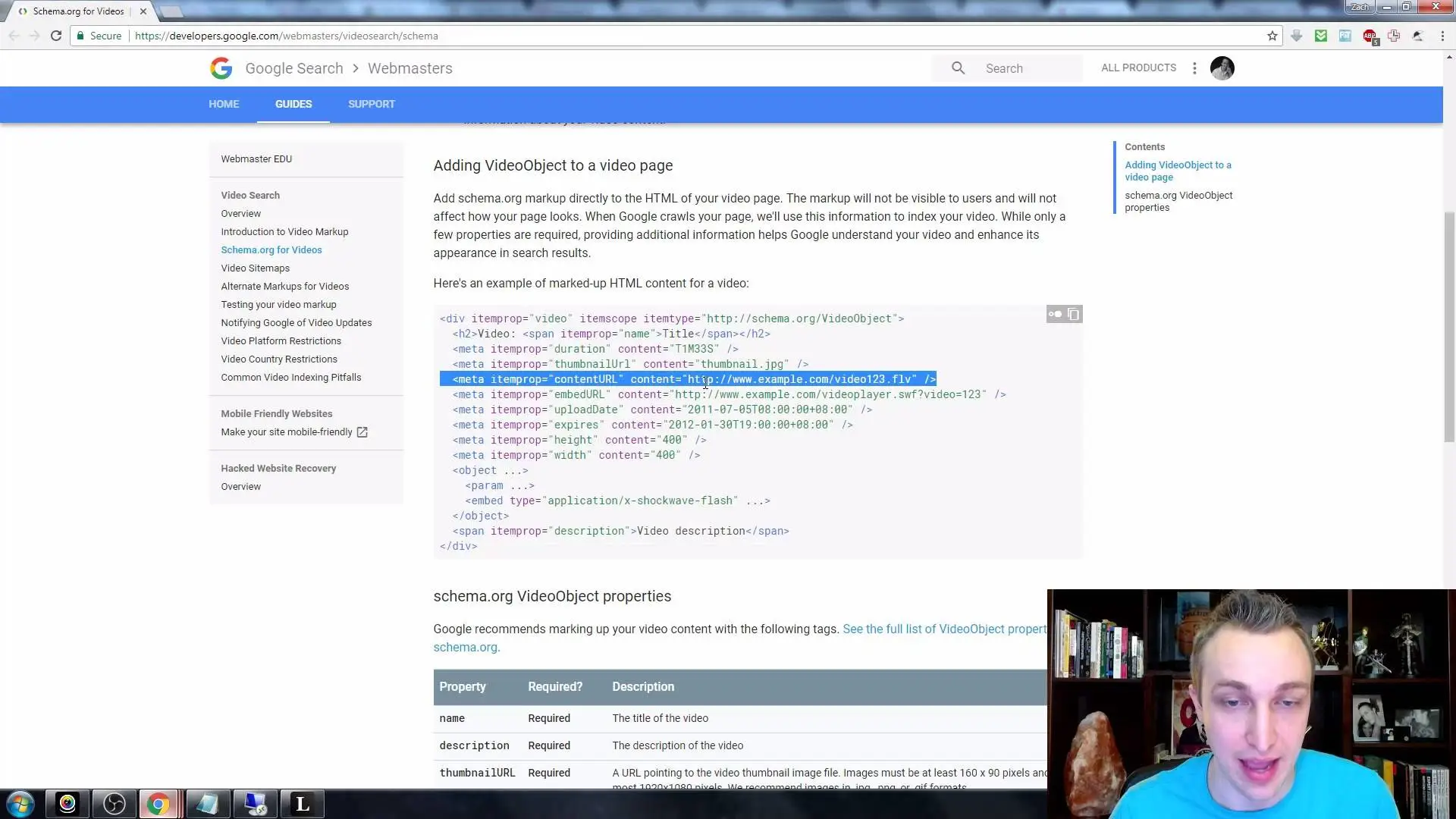This screenshot has width=1456, height=819.
Task: Bookmark this page with the star icon
Action: [x=1272, y=36]
